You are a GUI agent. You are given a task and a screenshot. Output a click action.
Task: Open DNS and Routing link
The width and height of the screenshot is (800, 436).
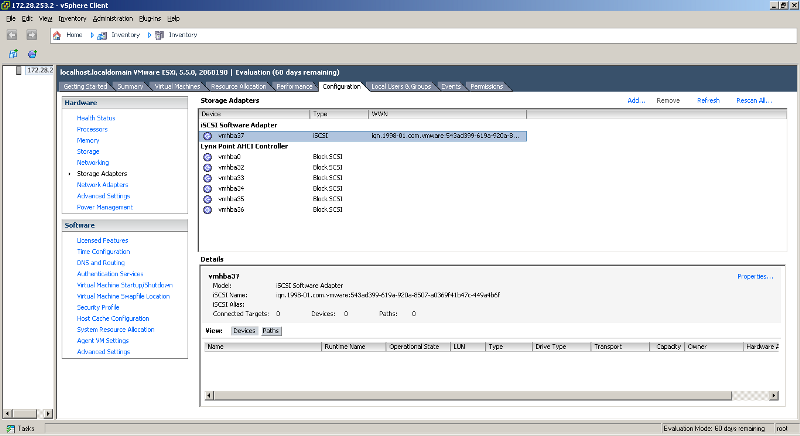(101, 263)
